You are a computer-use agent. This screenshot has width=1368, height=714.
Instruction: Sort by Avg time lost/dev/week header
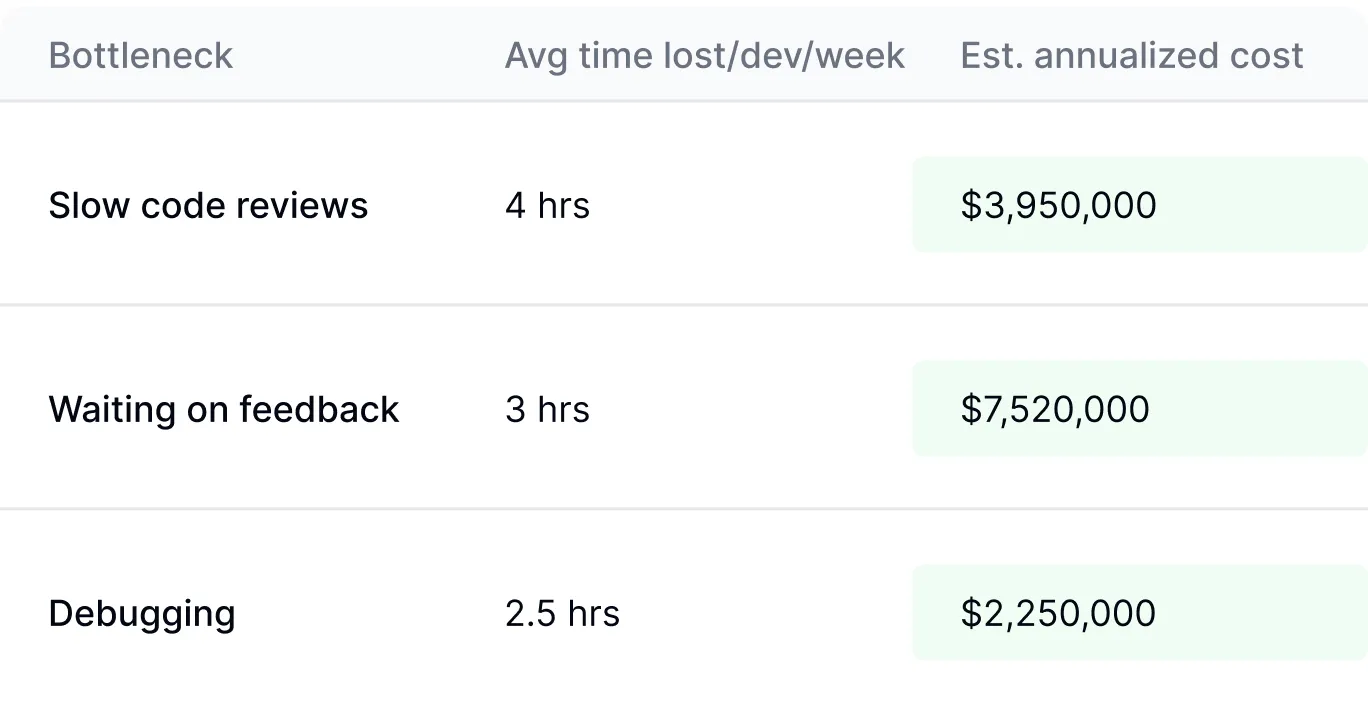704,56
